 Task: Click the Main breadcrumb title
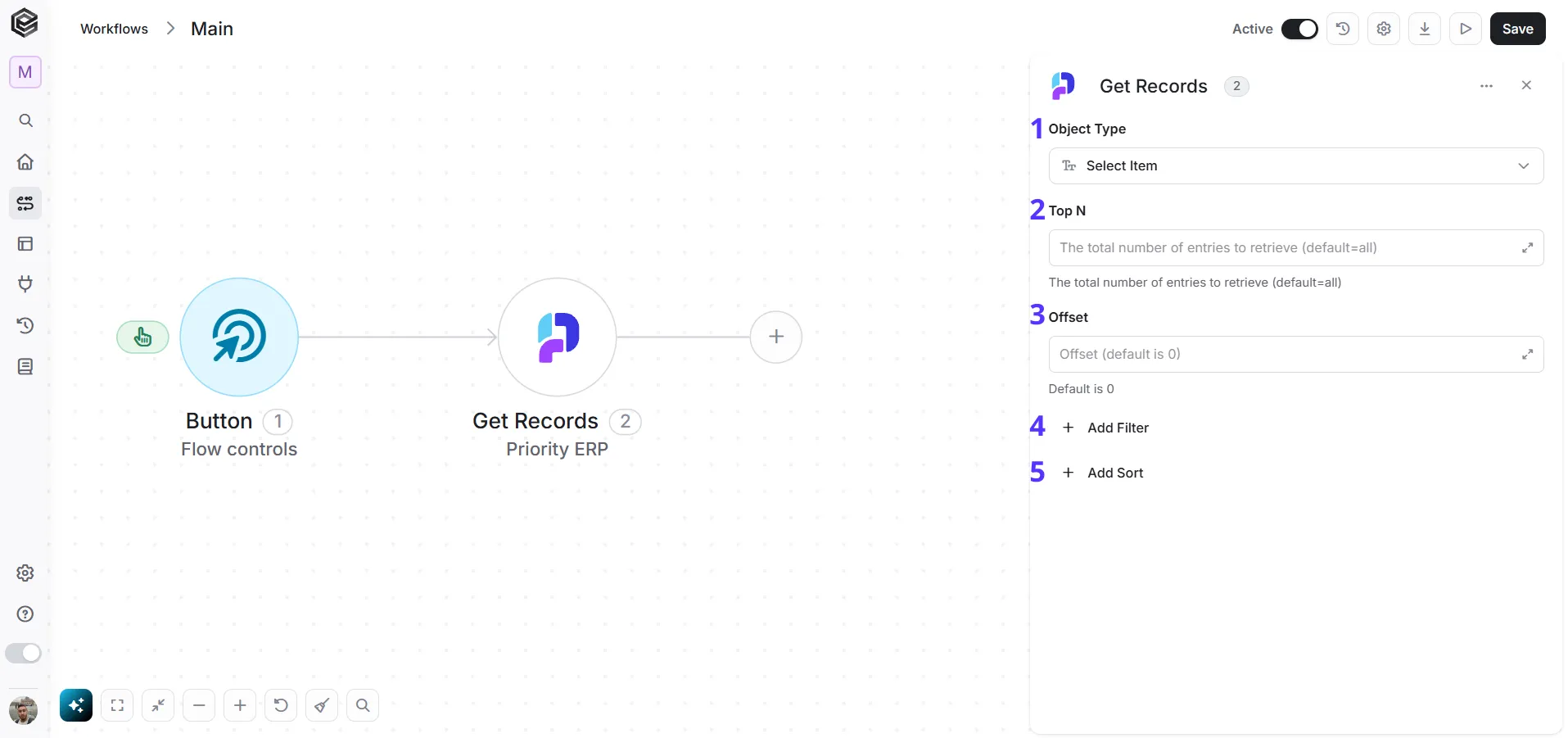point(212,29)
